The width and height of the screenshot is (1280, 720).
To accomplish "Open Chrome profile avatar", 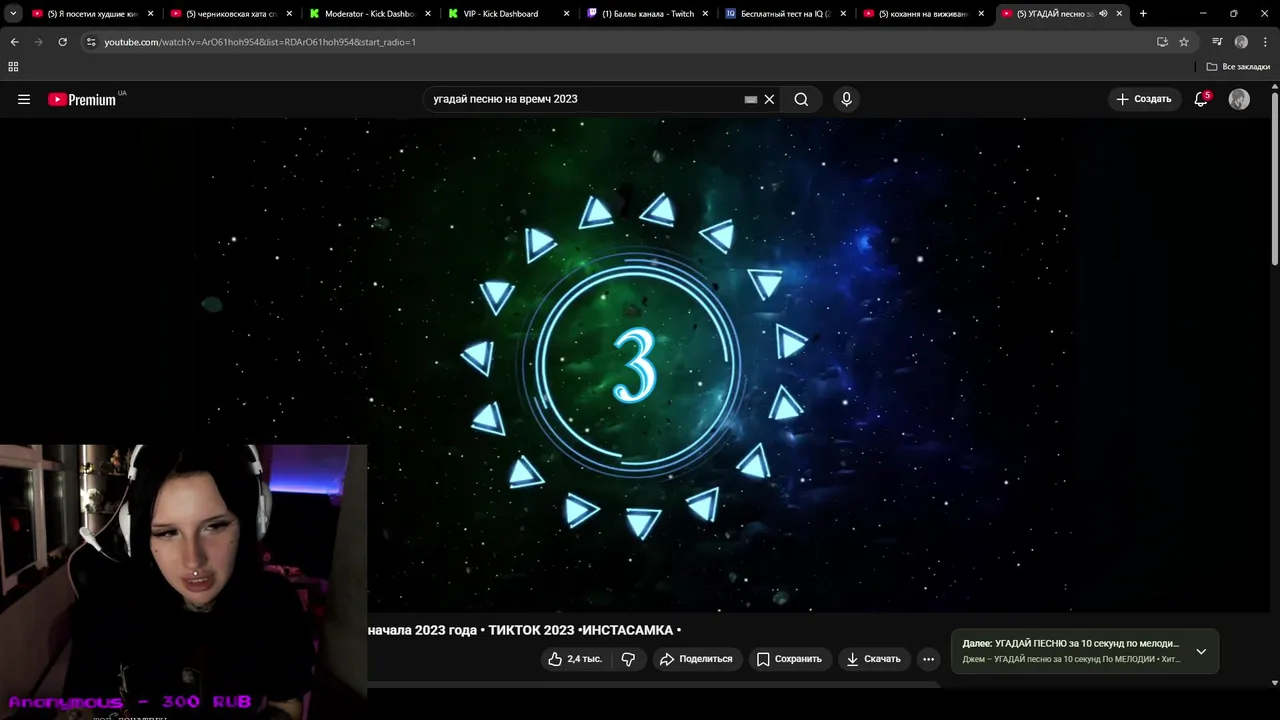I will click(1241, 42).
